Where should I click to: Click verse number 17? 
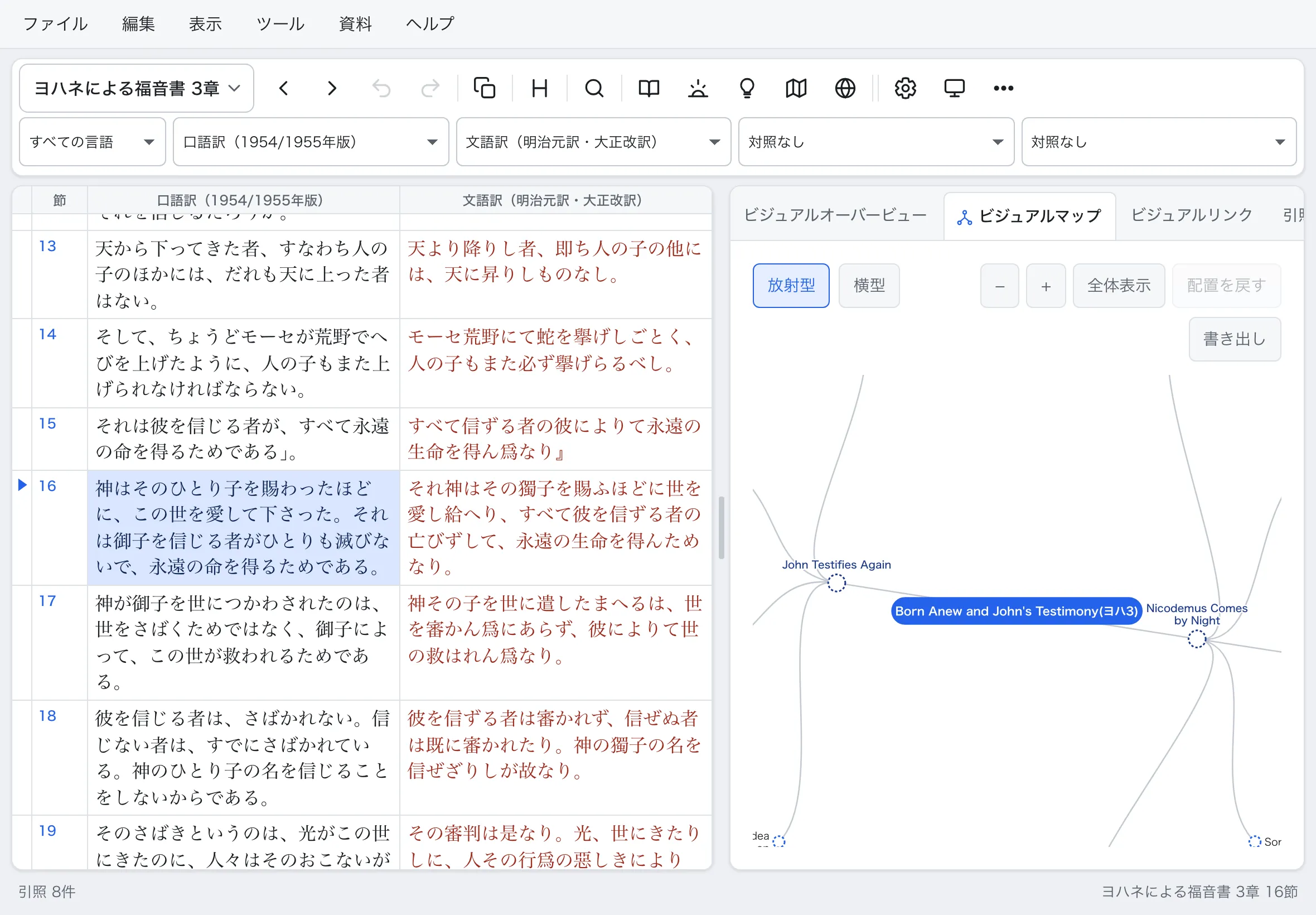[47, 601]
